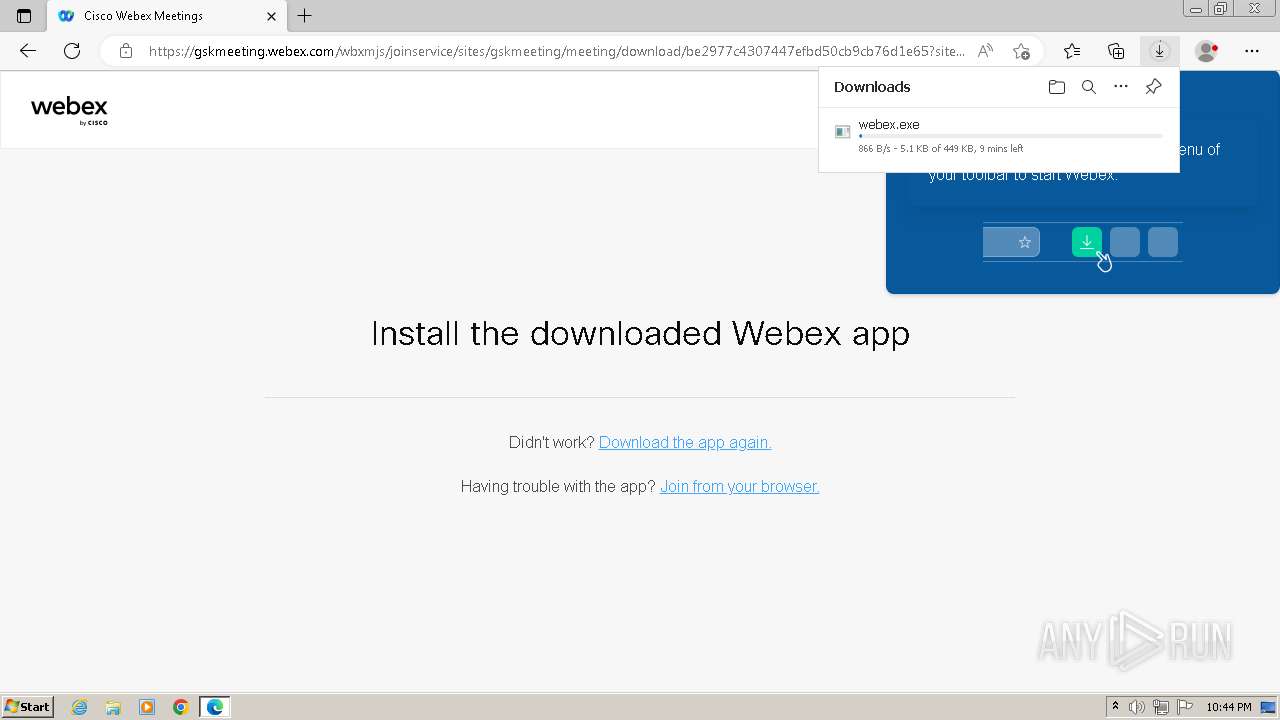Open media player from taskbar

[147, 707]
